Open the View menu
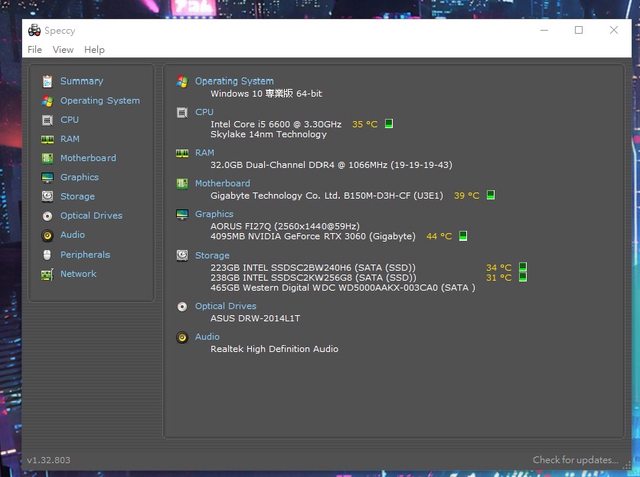The image size is (640, 477). (63, 50)
